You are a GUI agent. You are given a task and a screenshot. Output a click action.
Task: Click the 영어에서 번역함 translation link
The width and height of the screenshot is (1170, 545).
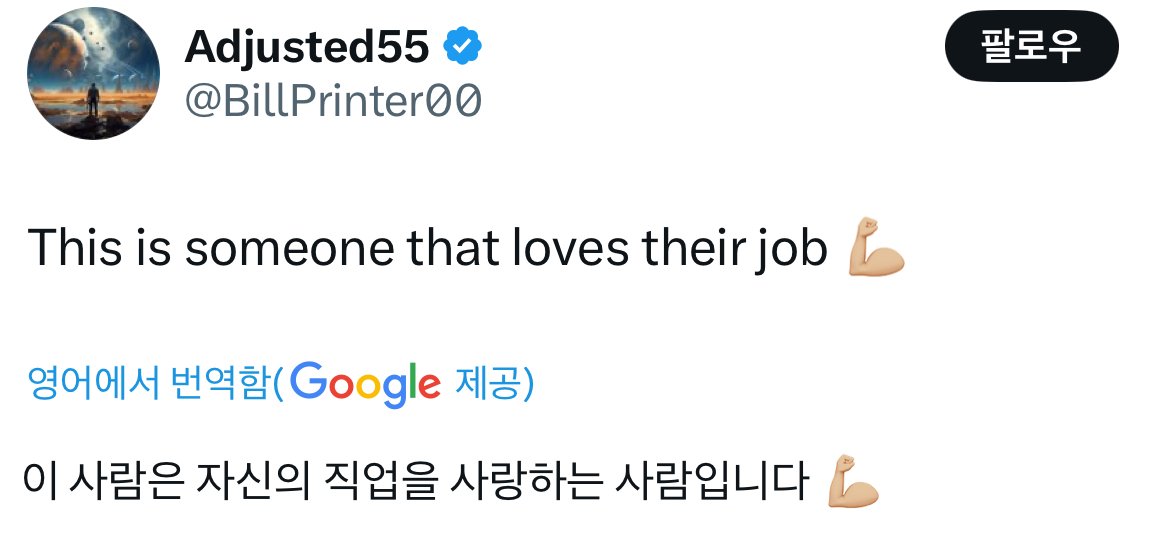[x=149, y=384]
